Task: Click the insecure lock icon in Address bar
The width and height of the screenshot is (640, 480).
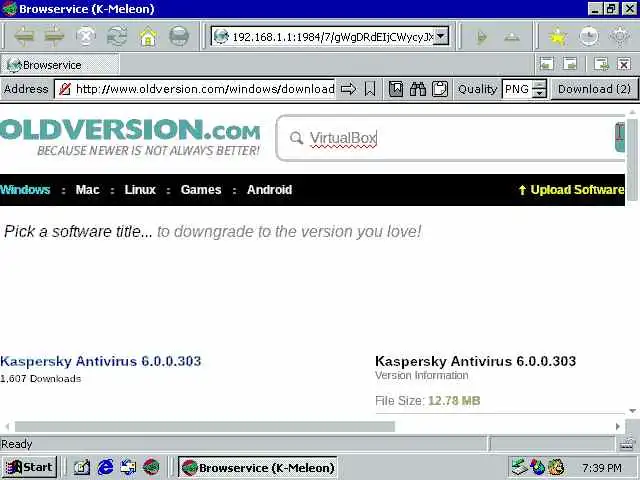Action: pos(65,89)
